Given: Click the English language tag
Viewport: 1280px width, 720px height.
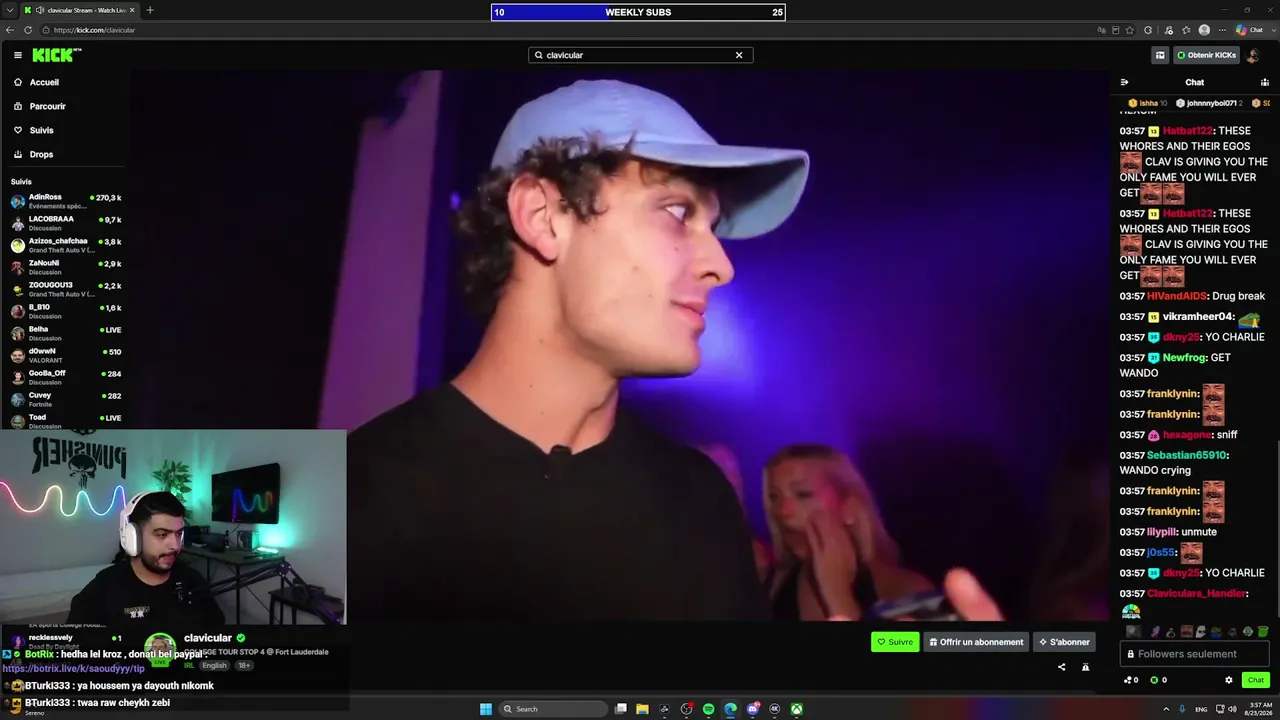Looking at the screenshot, I should pos(215,666).
